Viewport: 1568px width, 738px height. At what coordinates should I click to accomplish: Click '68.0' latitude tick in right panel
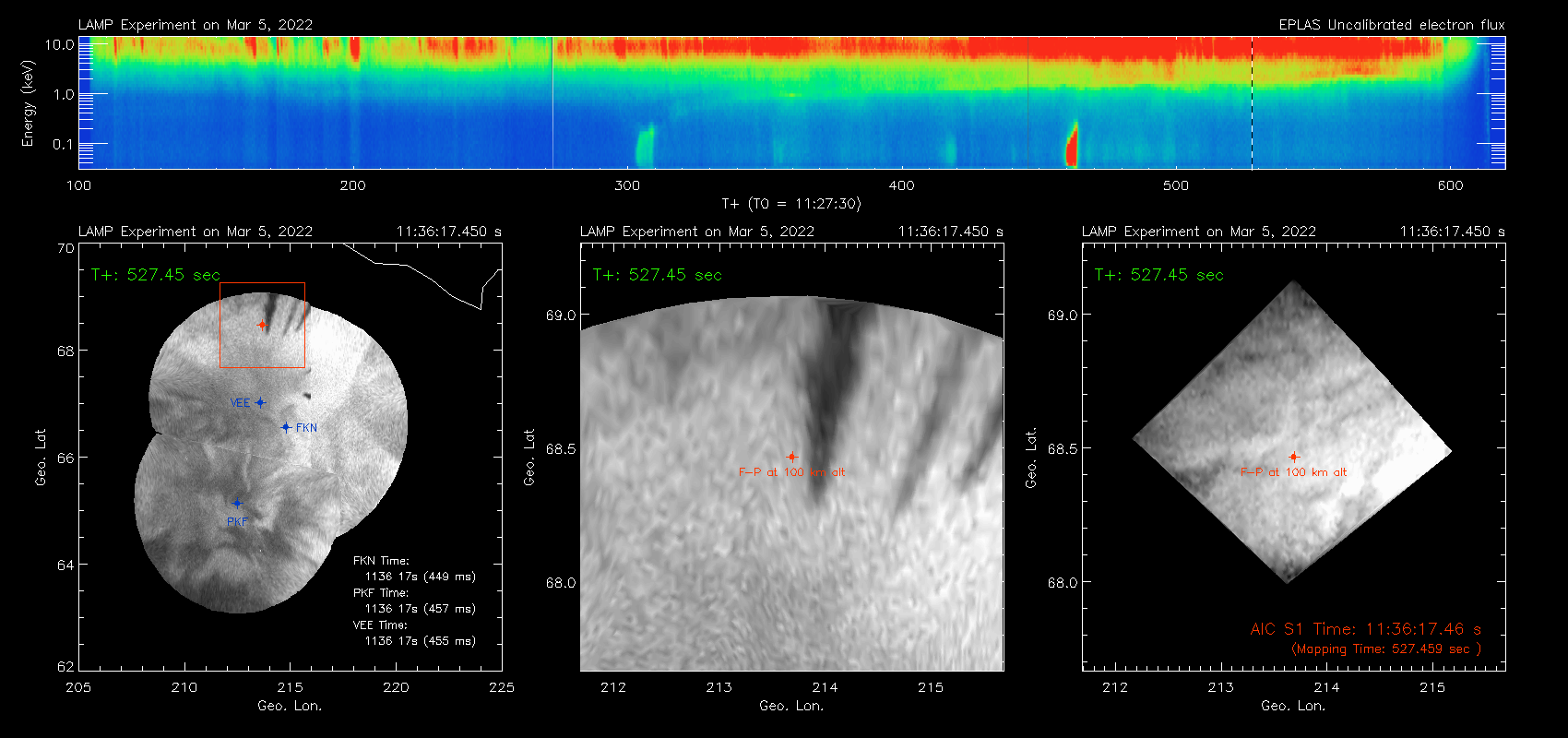tap(1063, 583)
